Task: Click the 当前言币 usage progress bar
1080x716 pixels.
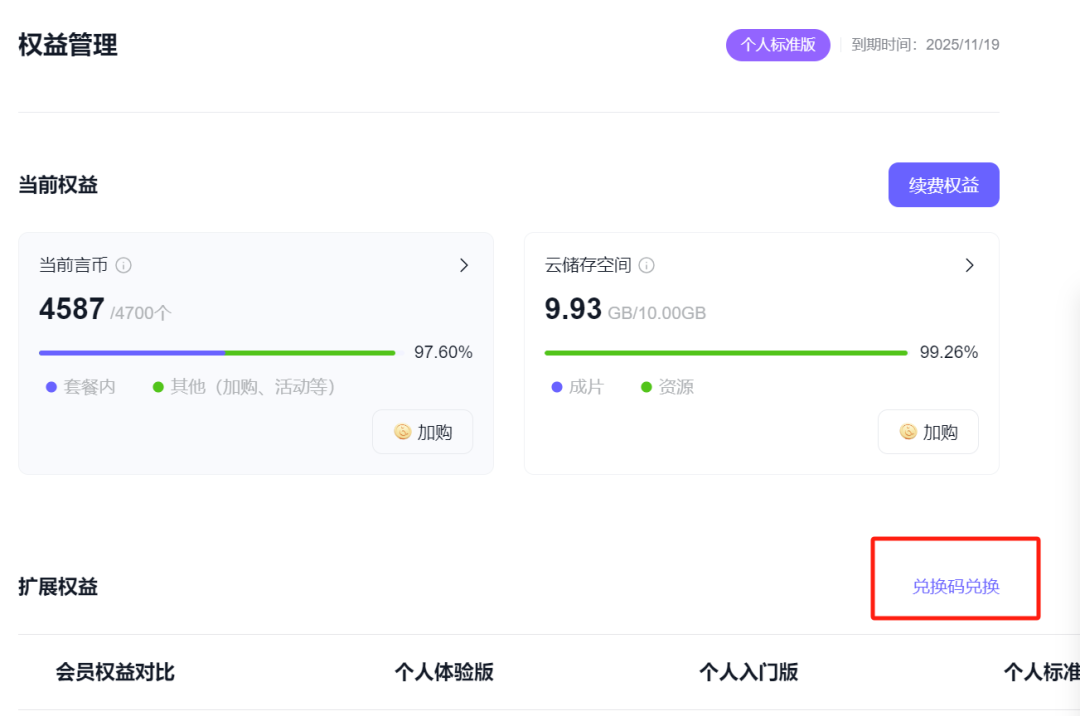Action: tap(217, 353)
